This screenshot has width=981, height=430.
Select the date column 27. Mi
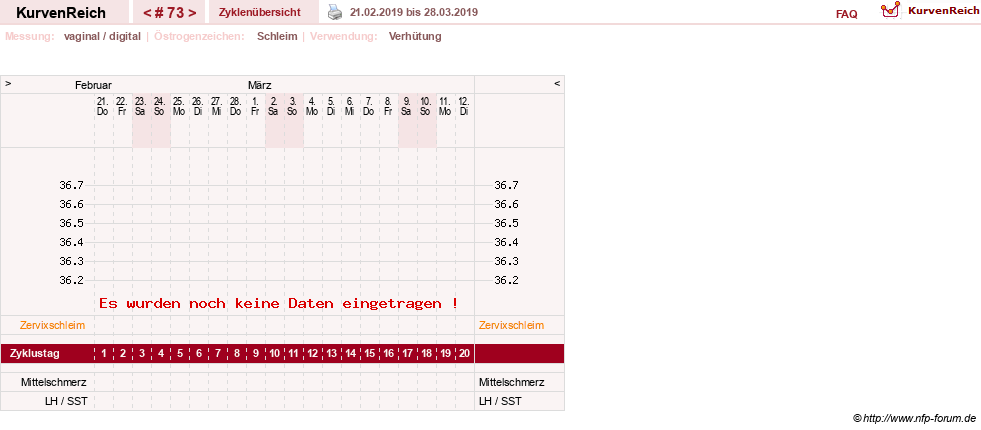pyautogui.click(x=216, y=106)
